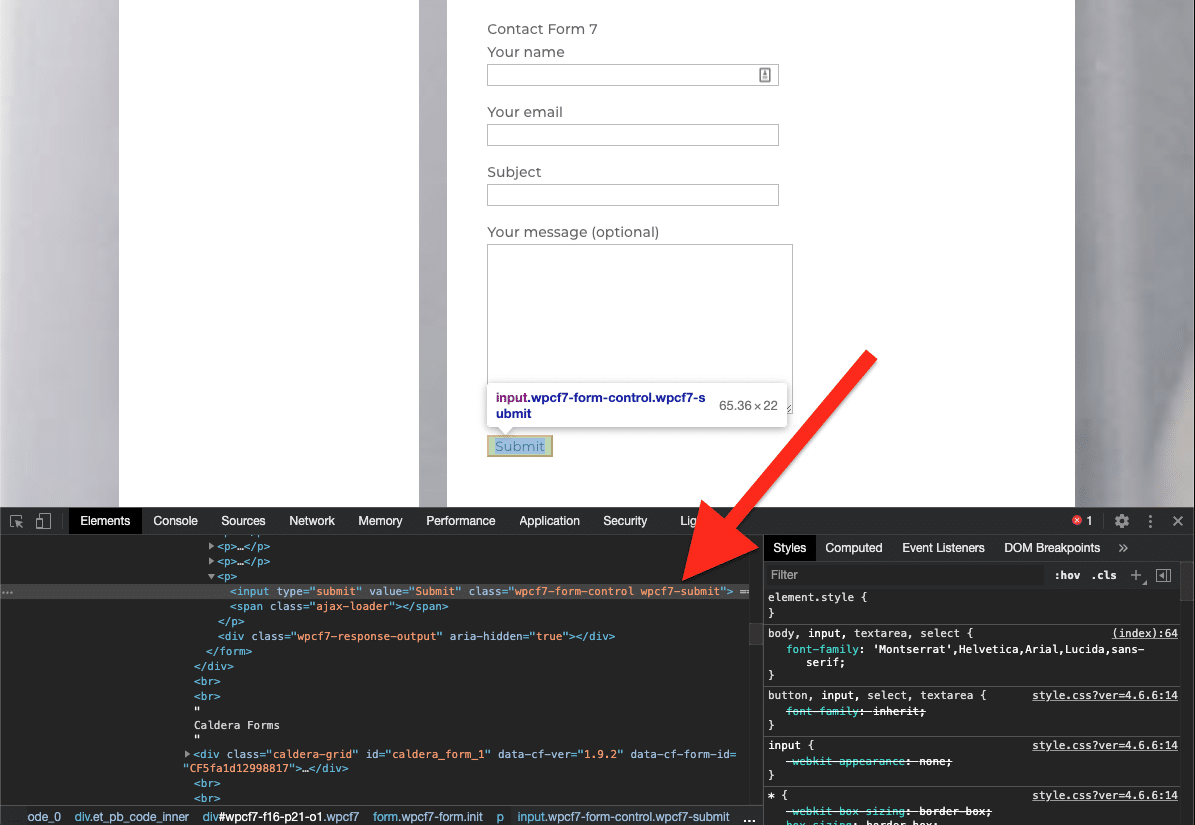Select form.wpcf7-form.init in the breadcrumb bar
This screenshot has height=825, width=1195.
(x=428, y=816)
